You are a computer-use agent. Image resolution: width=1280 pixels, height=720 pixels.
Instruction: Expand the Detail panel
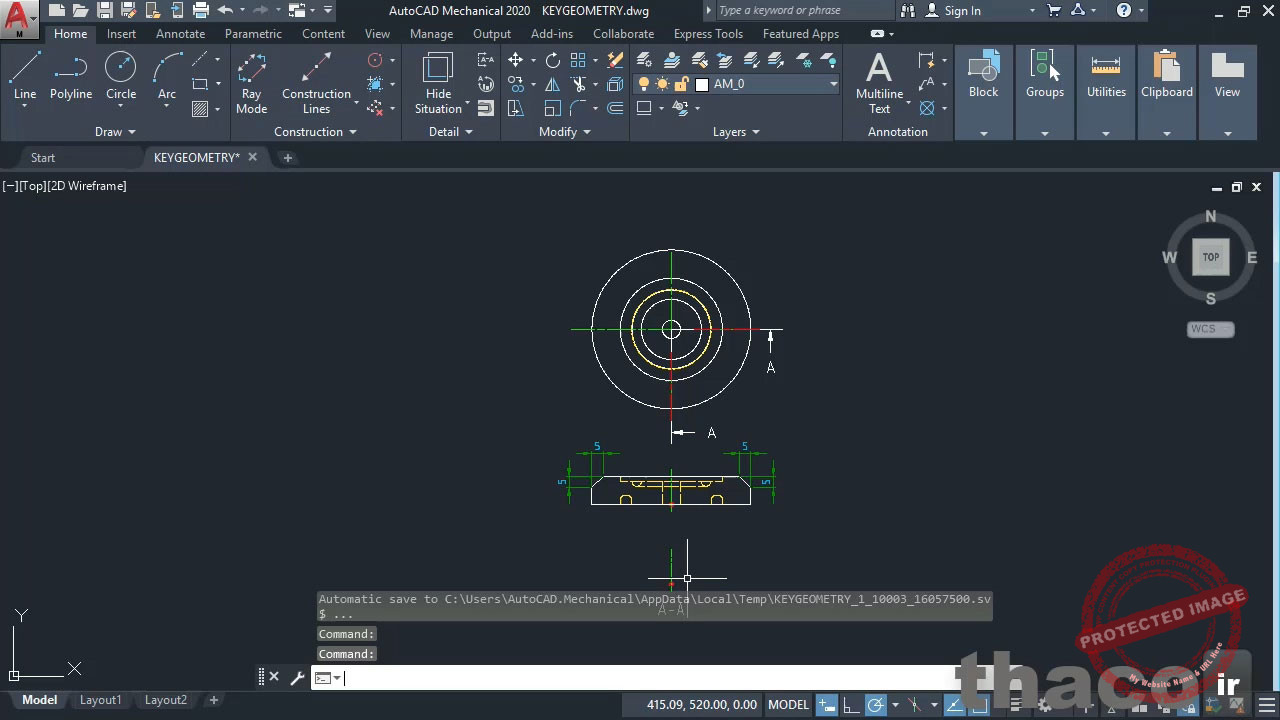[450, 132]
